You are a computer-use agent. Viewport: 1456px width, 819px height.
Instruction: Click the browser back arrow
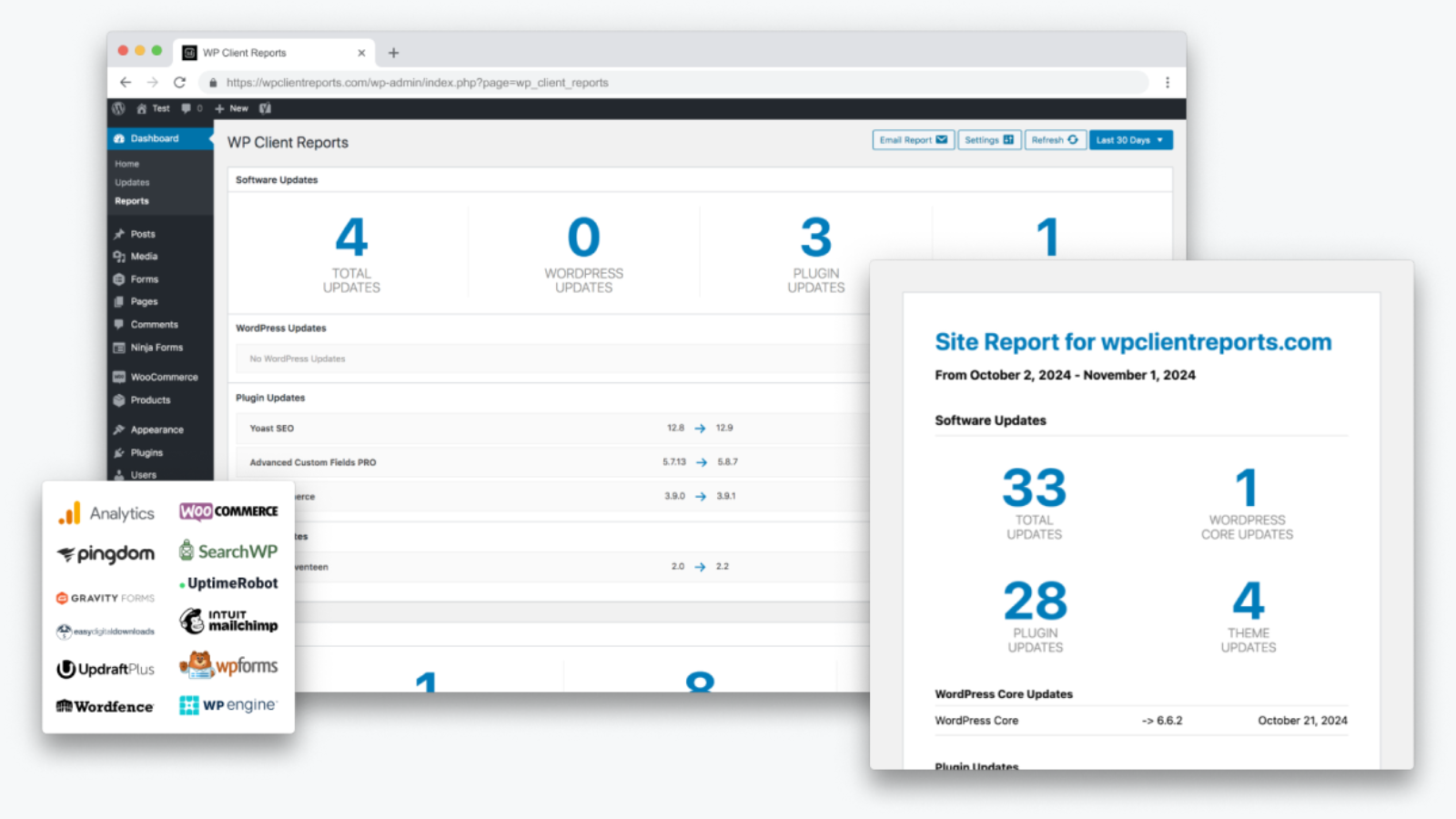126,82
